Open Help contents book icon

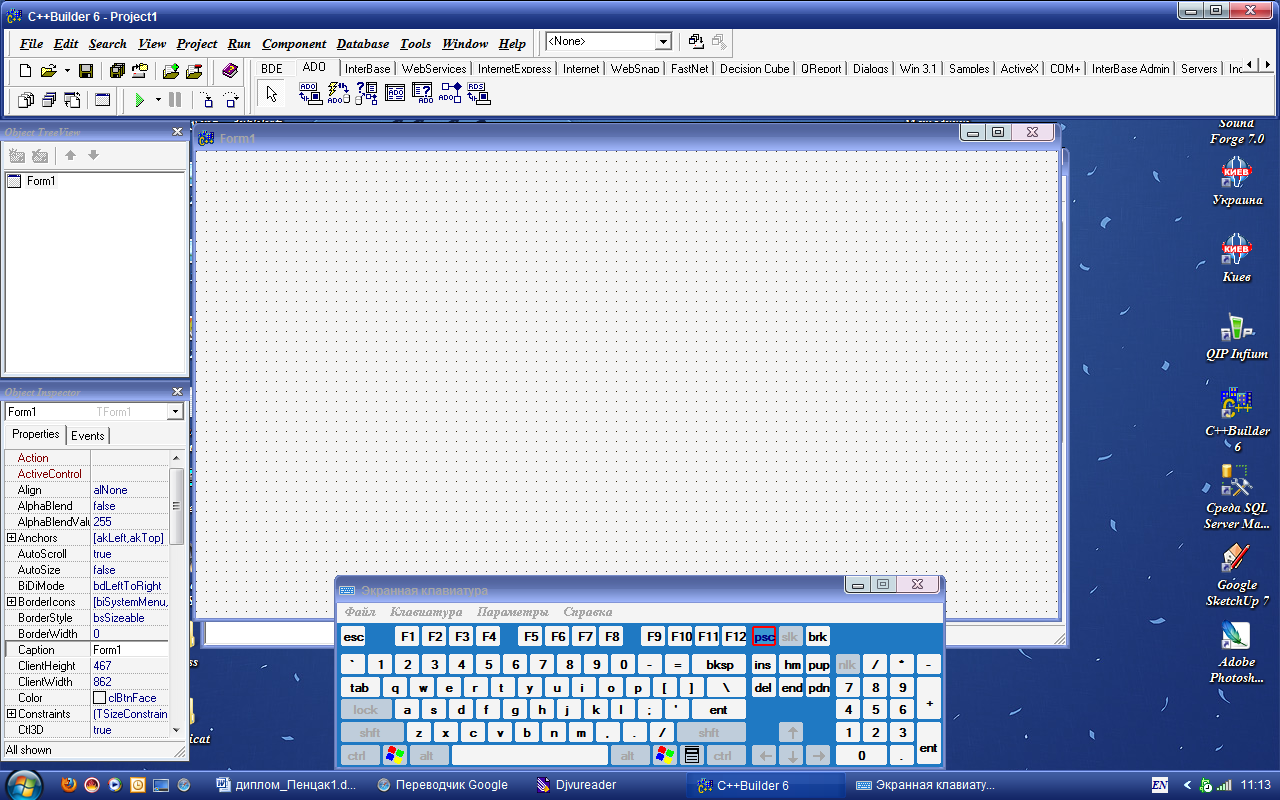[230, 71]
